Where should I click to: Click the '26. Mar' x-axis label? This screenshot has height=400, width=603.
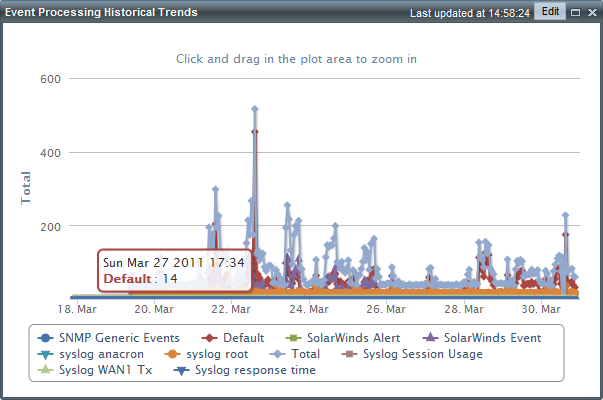[x=386, y=309]
